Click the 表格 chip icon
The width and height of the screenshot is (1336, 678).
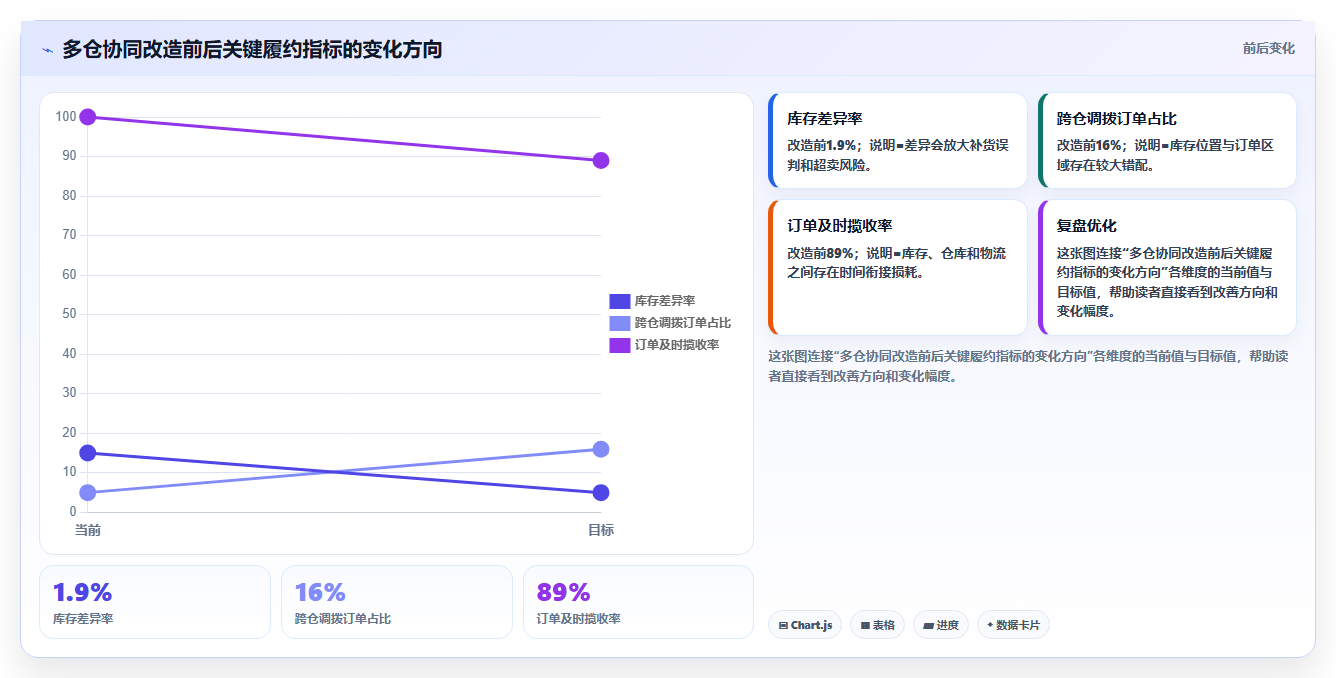pyautogui.click(x=865, y=625)
